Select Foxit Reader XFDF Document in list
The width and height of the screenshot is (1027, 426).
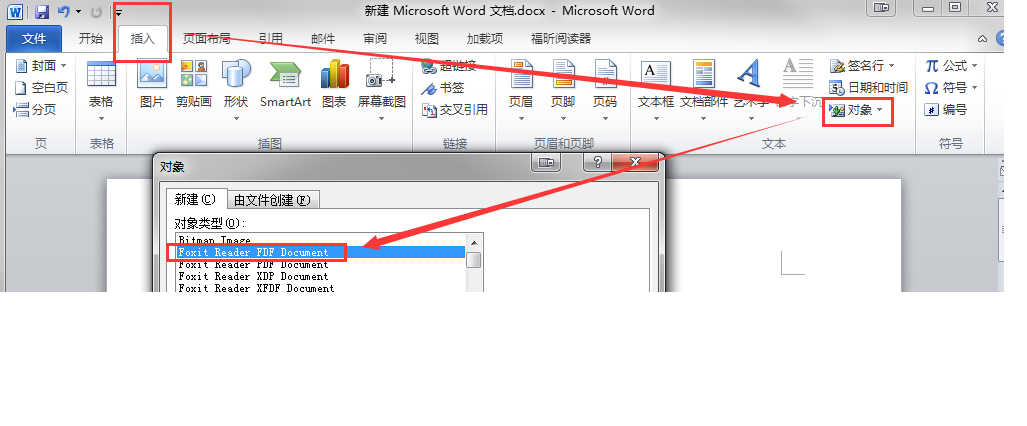pyautogui.click(x=321, y=288)
